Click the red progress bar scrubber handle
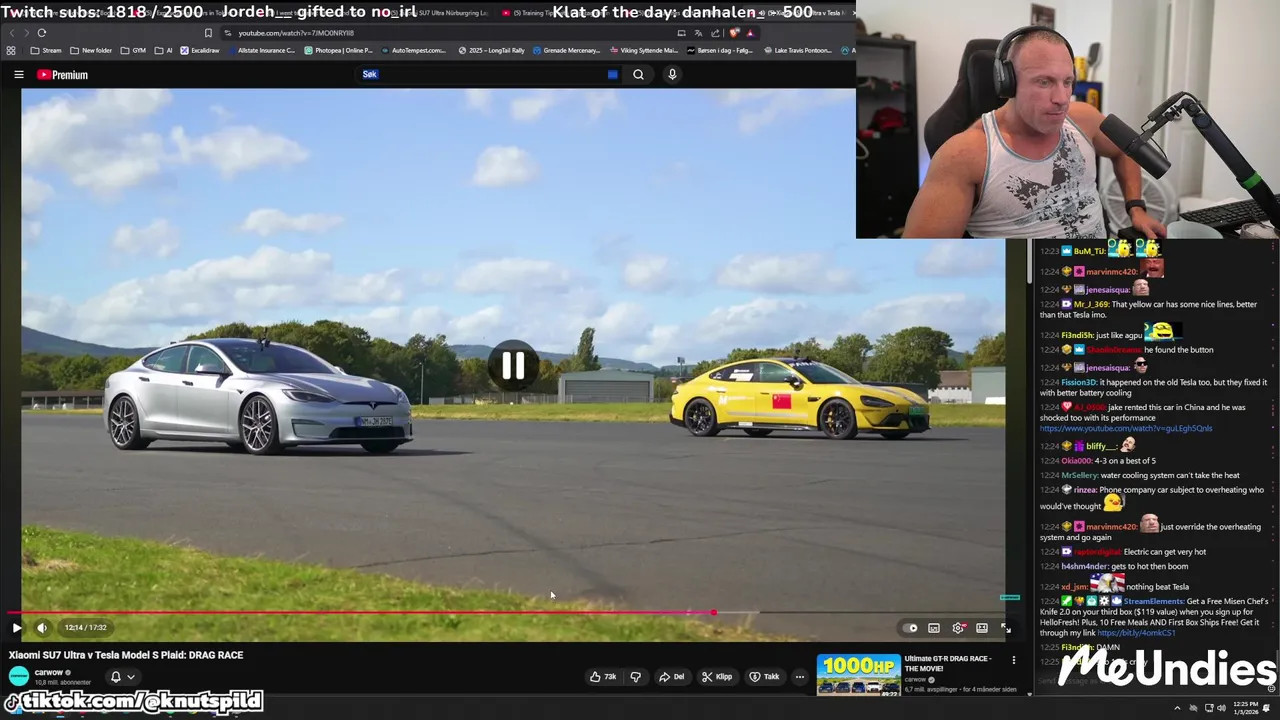Image resolution: width=1280 pixels, height=720 pixels. pyautogui.click(x=713, y=612)
